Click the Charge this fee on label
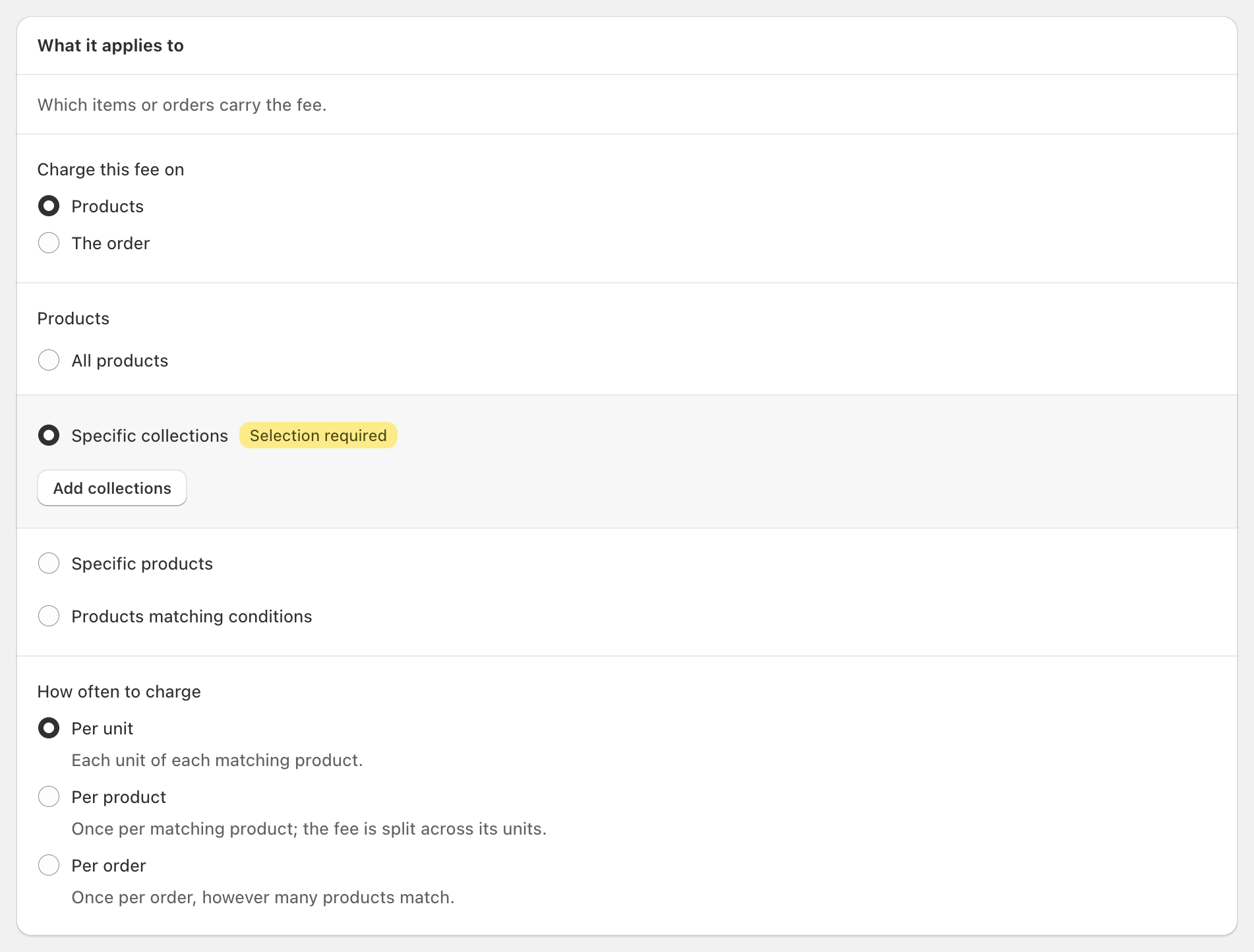Viewport: 1254px width, 952px height. (x=111, y=169)
